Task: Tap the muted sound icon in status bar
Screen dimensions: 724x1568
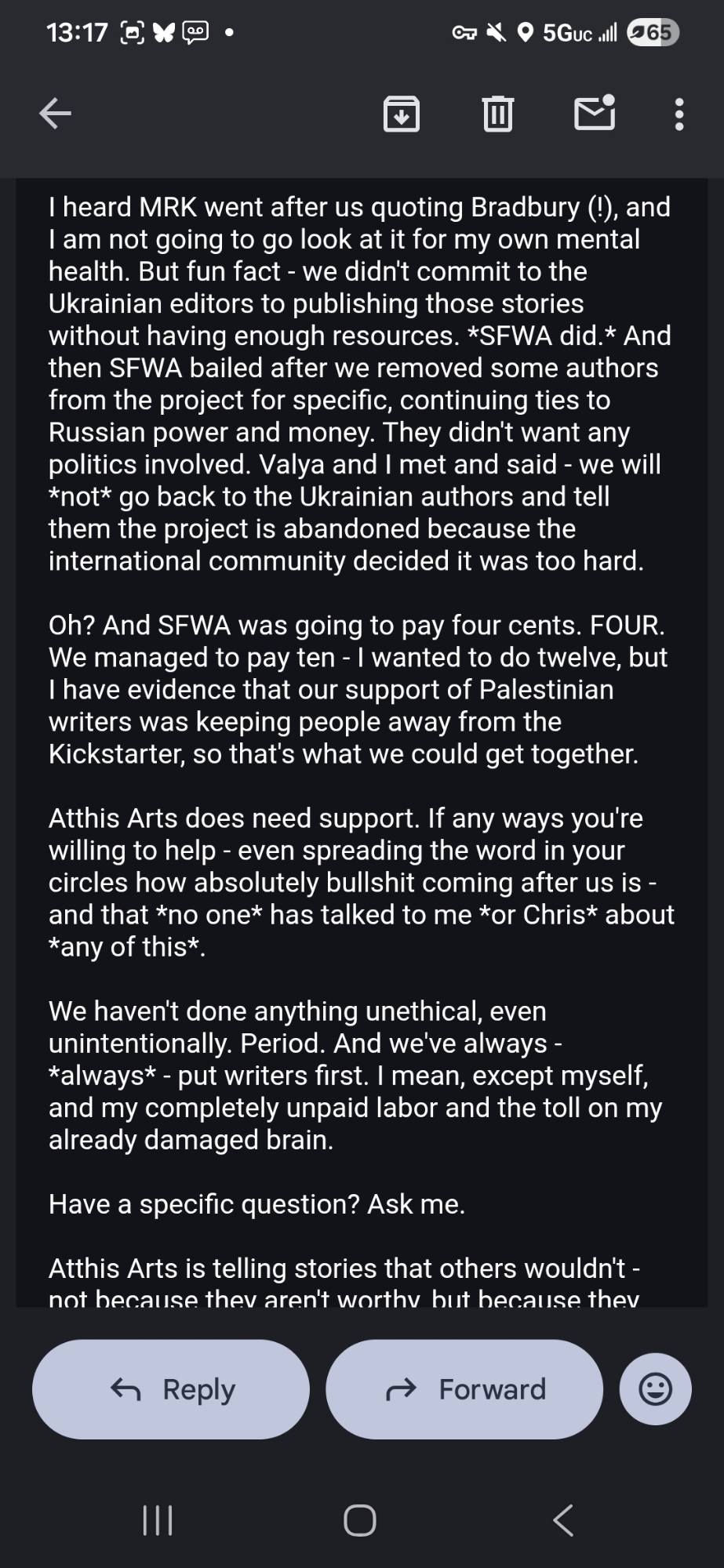Action: click(x=496, y=33)
